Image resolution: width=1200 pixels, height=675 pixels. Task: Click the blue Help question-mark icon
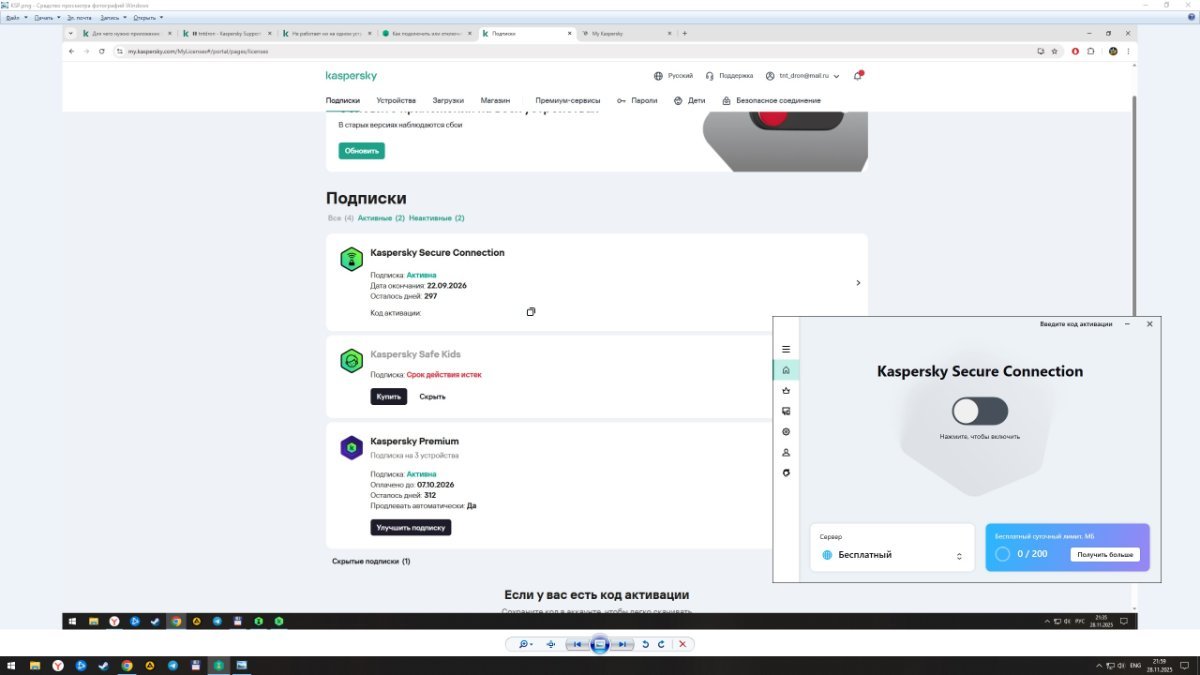[x=1191, y=17]
